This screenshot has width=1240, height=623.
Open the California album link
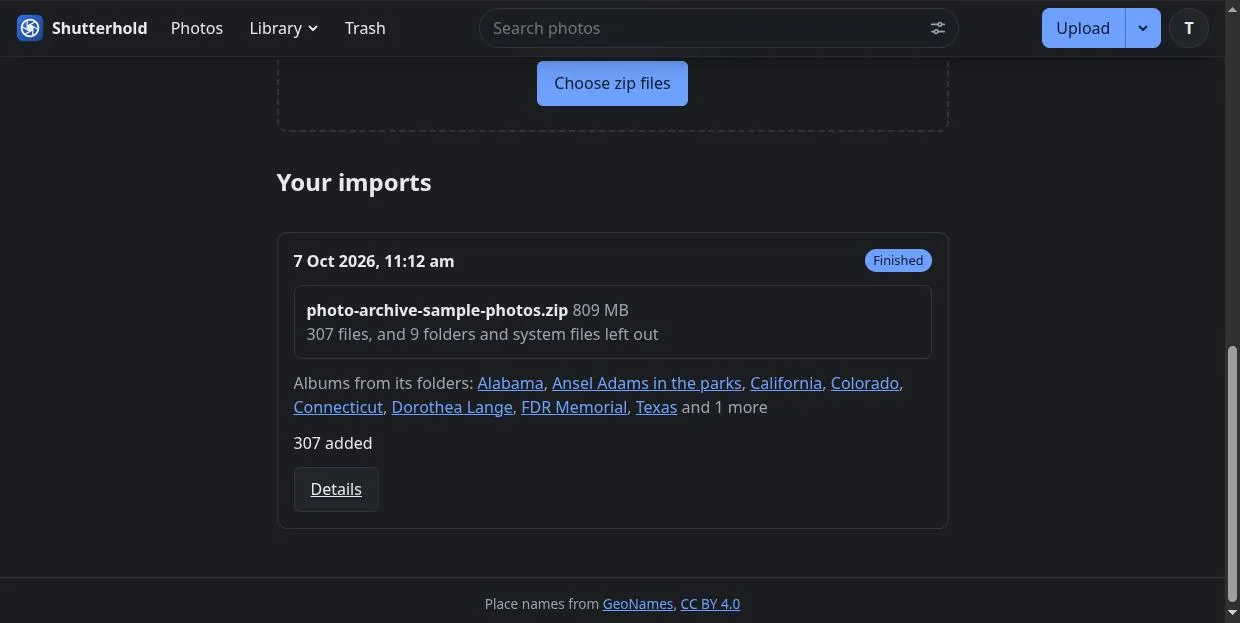(786, 383)
